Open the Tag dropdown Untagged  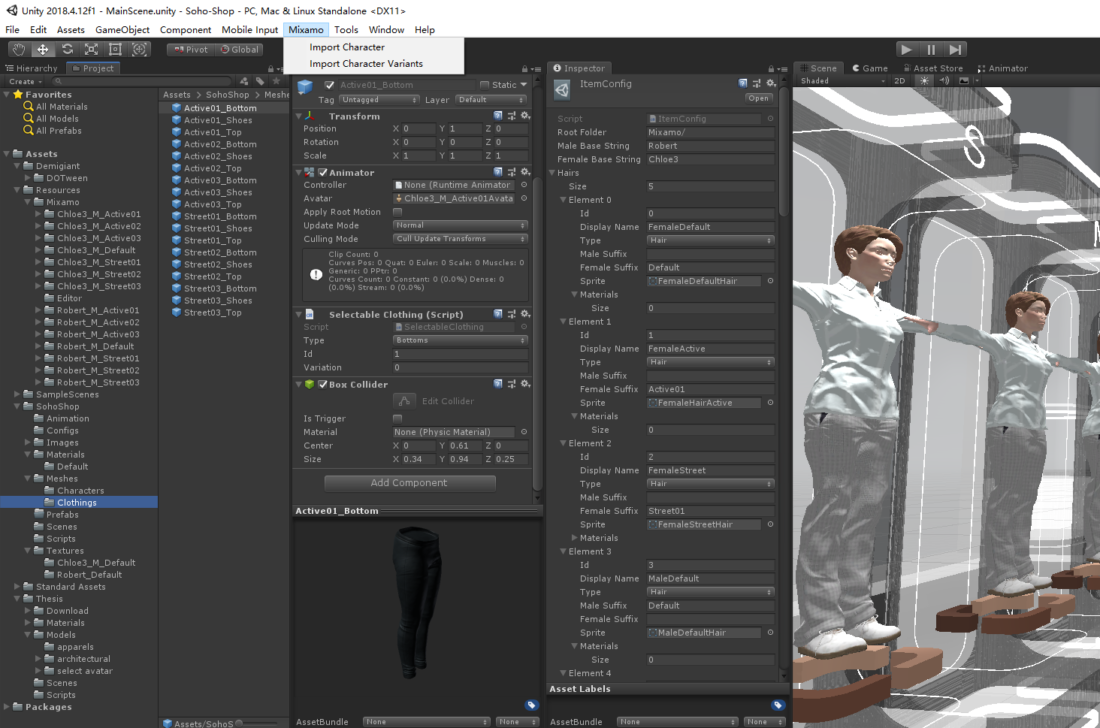click(380, 100)
